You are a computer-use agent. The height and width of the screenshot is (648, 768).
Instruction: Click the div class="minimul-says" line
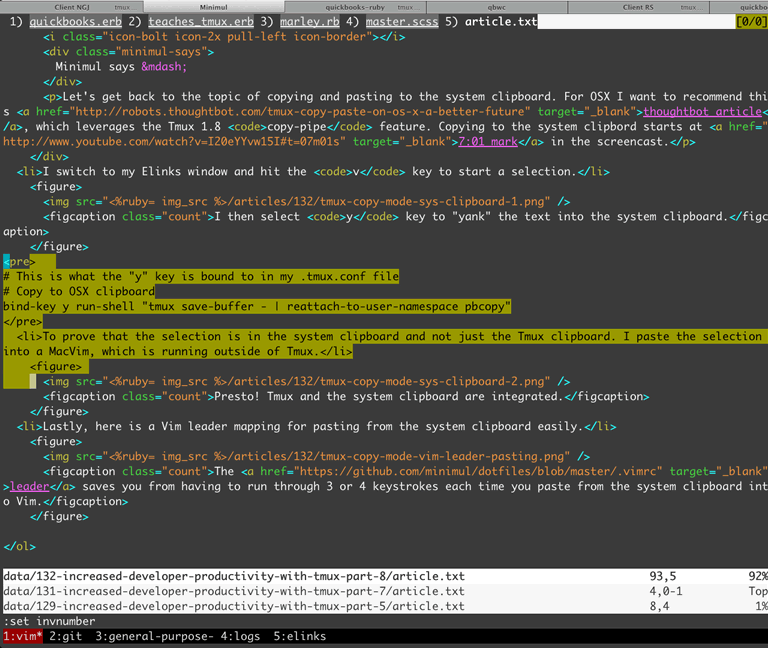point(128,52)
